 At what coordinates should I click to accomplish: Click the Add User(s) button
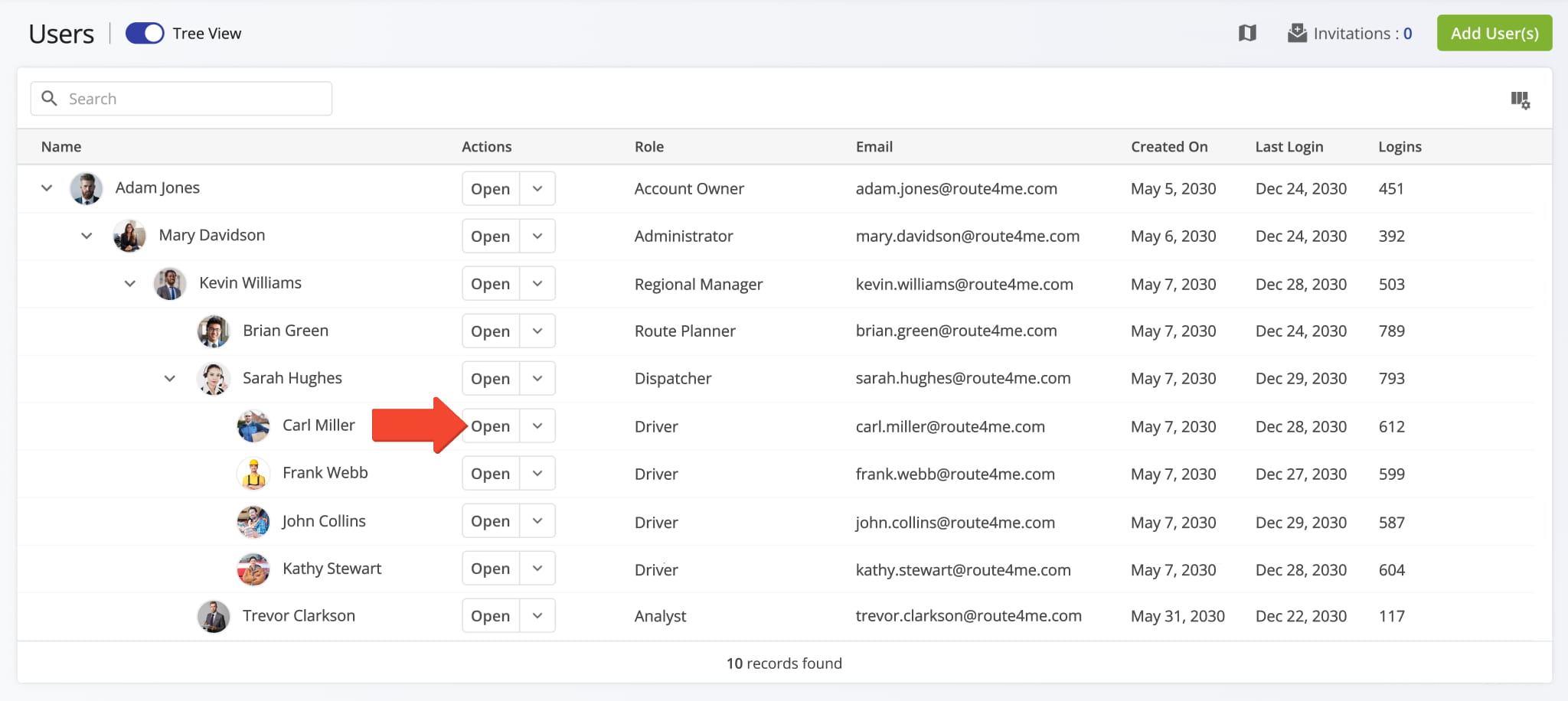pyautogui.click(x=1494, y=33)
